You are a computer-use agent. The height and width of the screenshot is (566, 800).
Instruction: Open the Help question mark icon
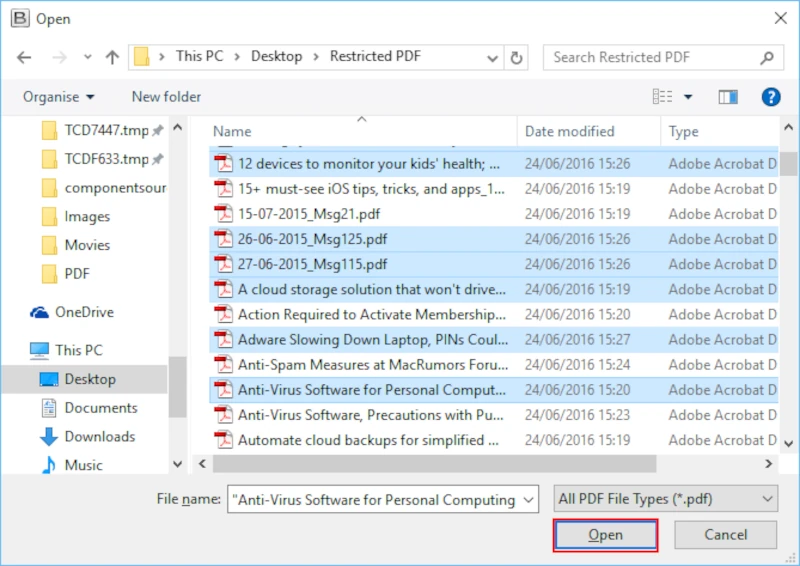771,97
